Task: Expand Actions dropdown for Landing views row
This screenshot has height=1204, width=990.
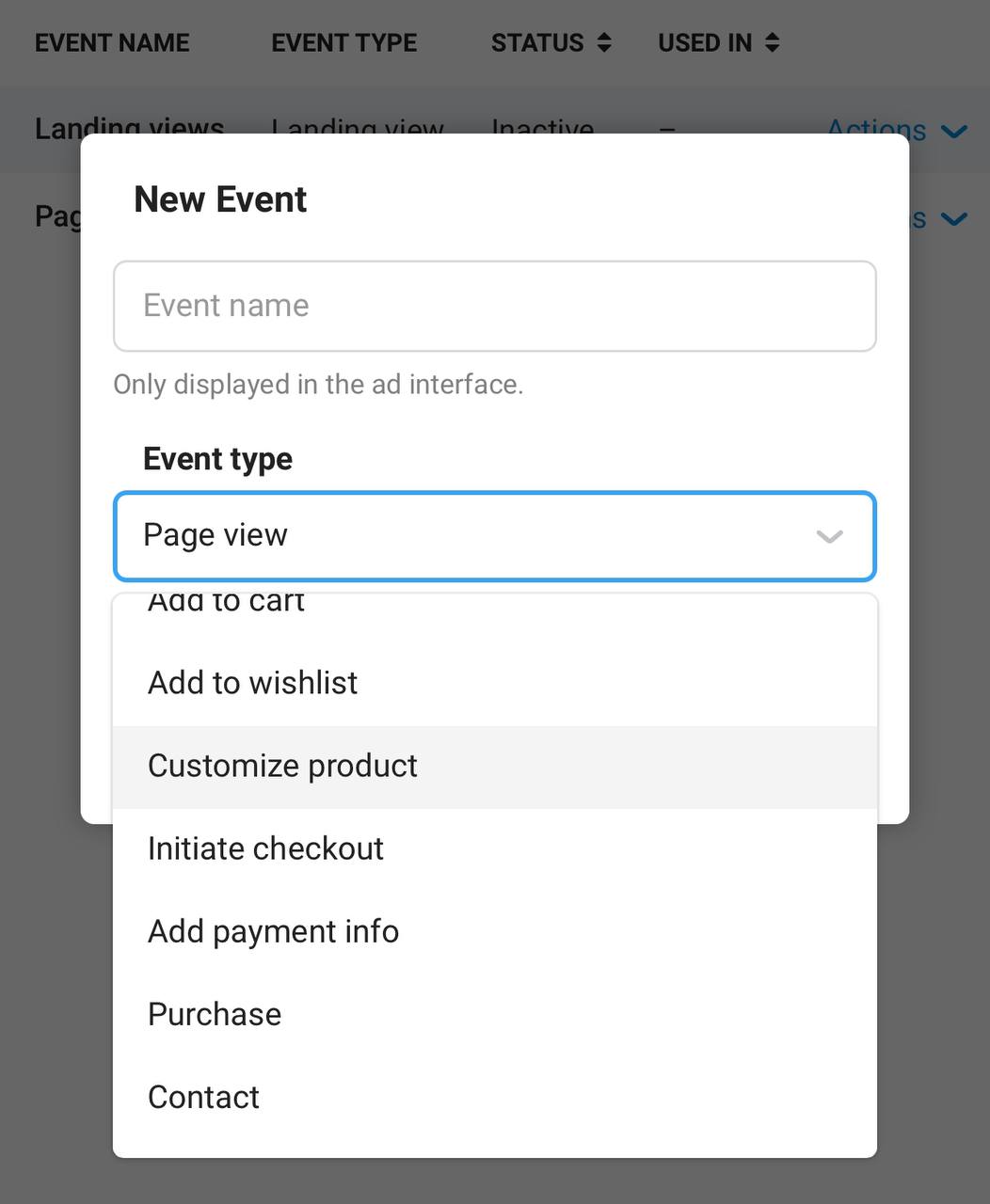Action: click(897, 129)
